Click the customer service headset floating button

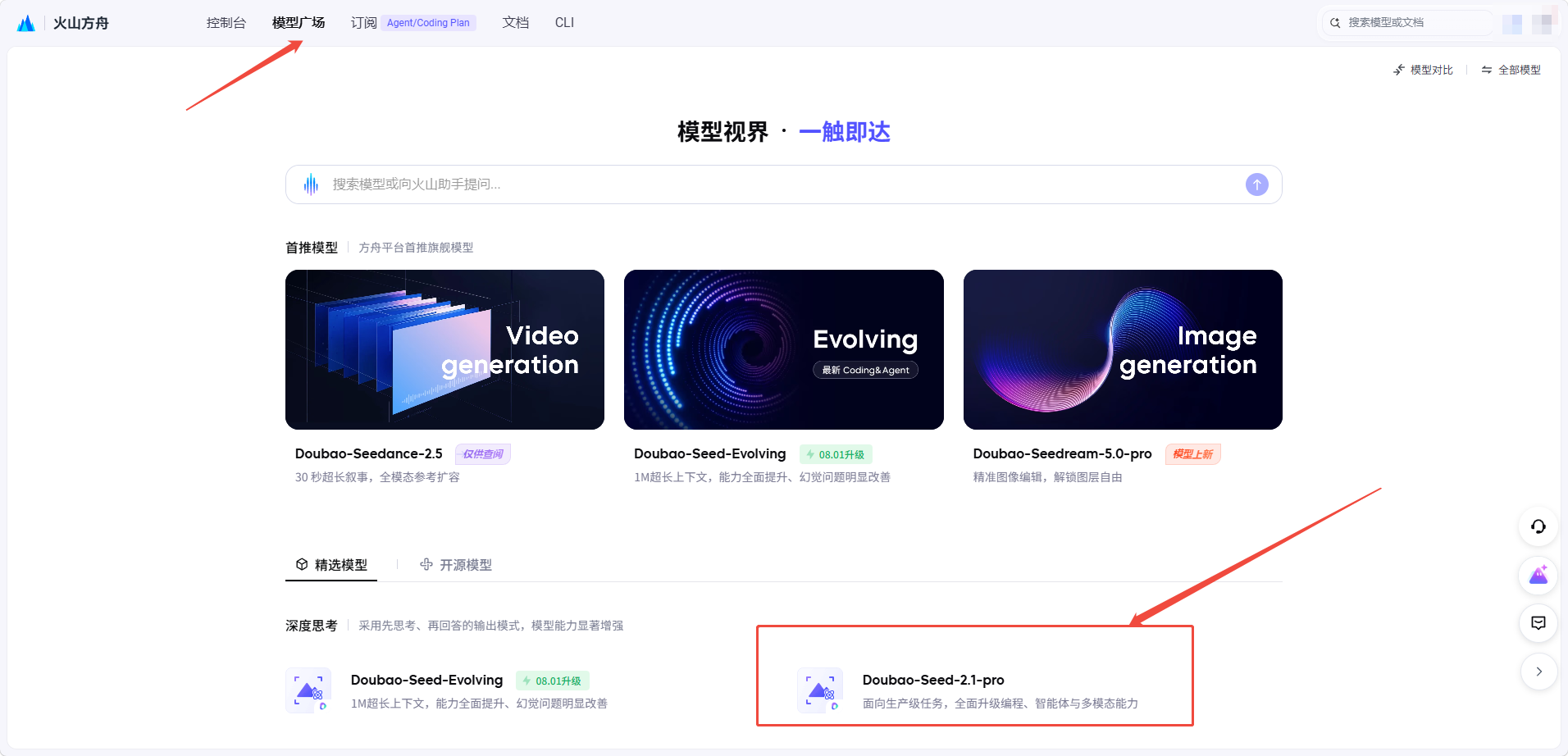tap(1538, 526)
